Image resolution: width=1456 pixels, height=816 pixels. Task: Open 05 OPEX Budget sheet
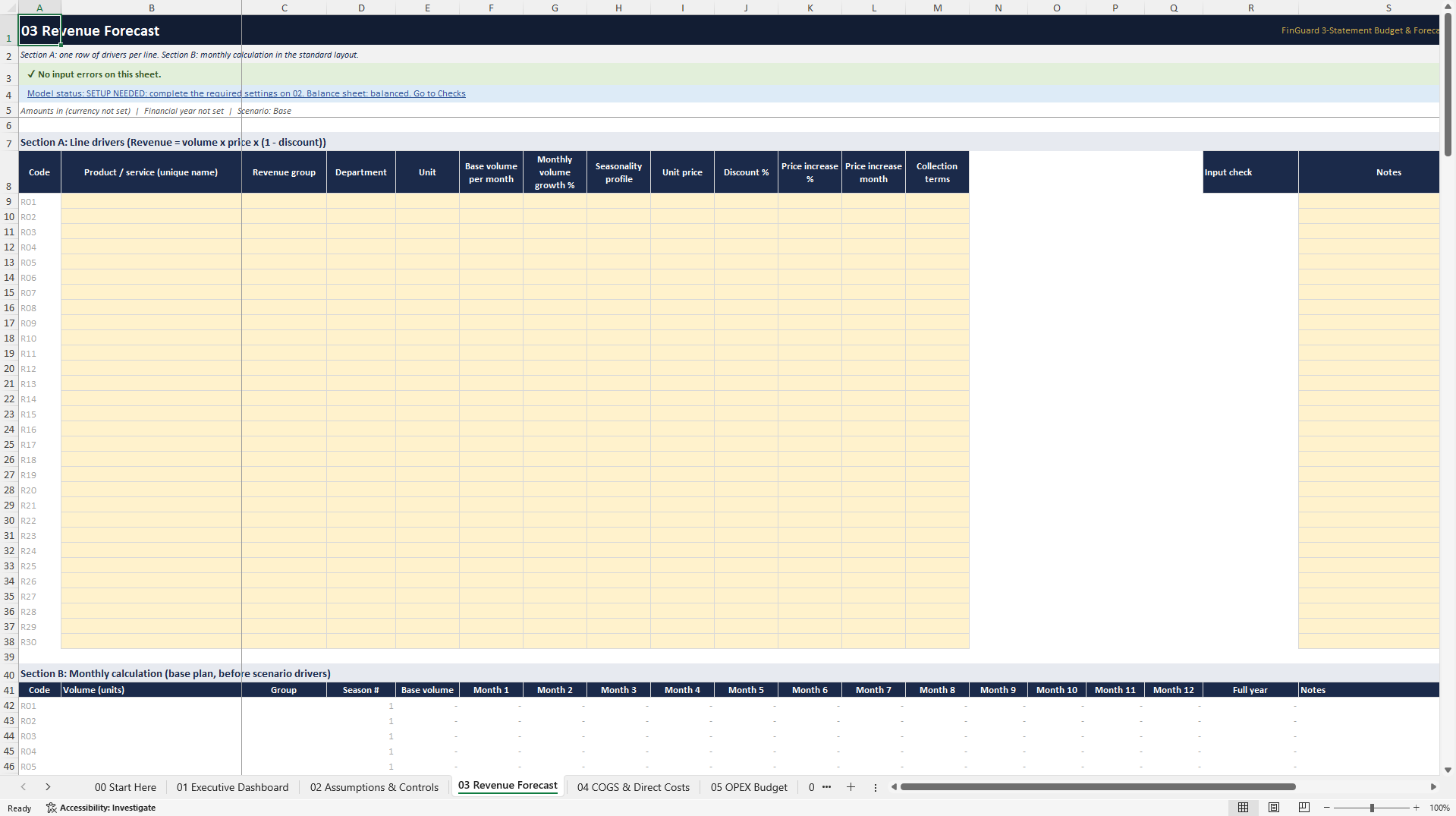[749, 787]
